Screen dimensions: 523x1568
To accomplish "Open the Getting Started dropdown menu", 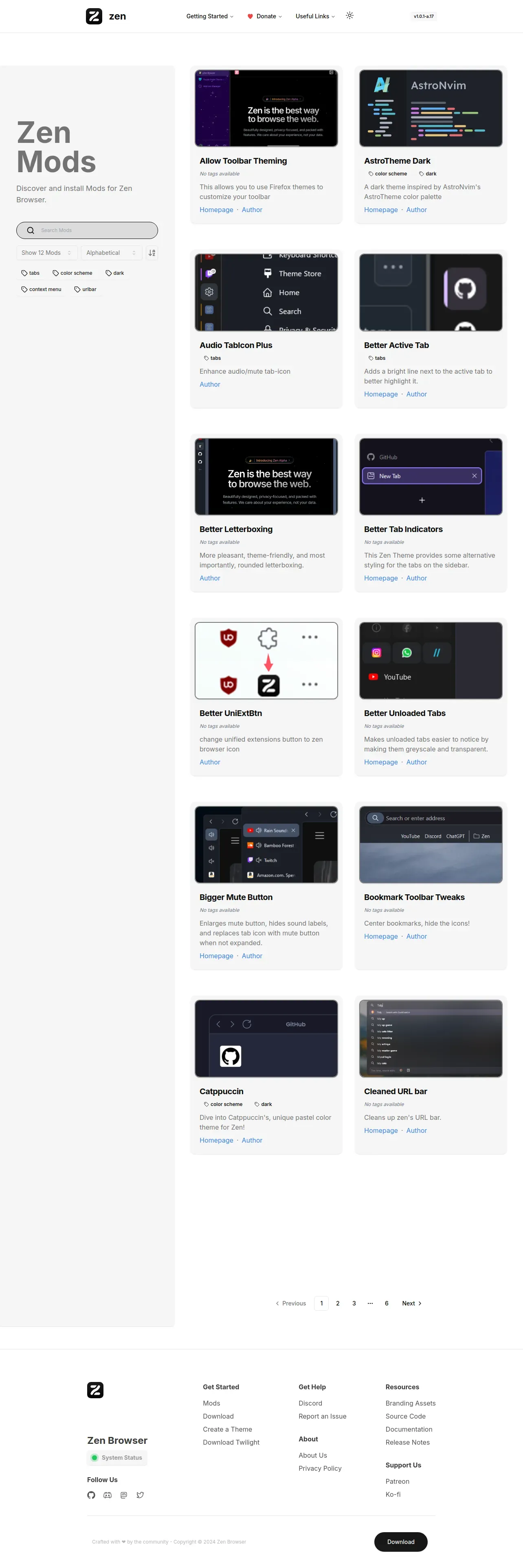I will tap(209, 16).
